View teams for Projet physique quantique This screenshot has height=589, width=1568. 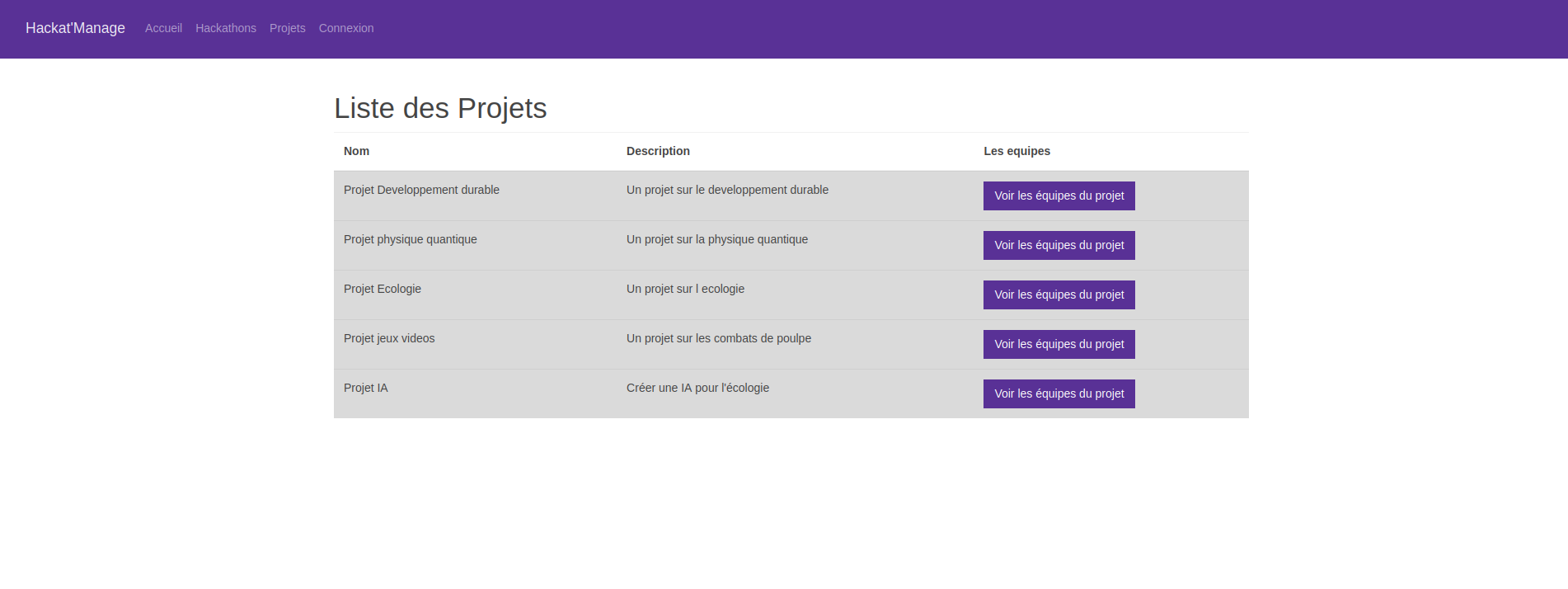1059,245
